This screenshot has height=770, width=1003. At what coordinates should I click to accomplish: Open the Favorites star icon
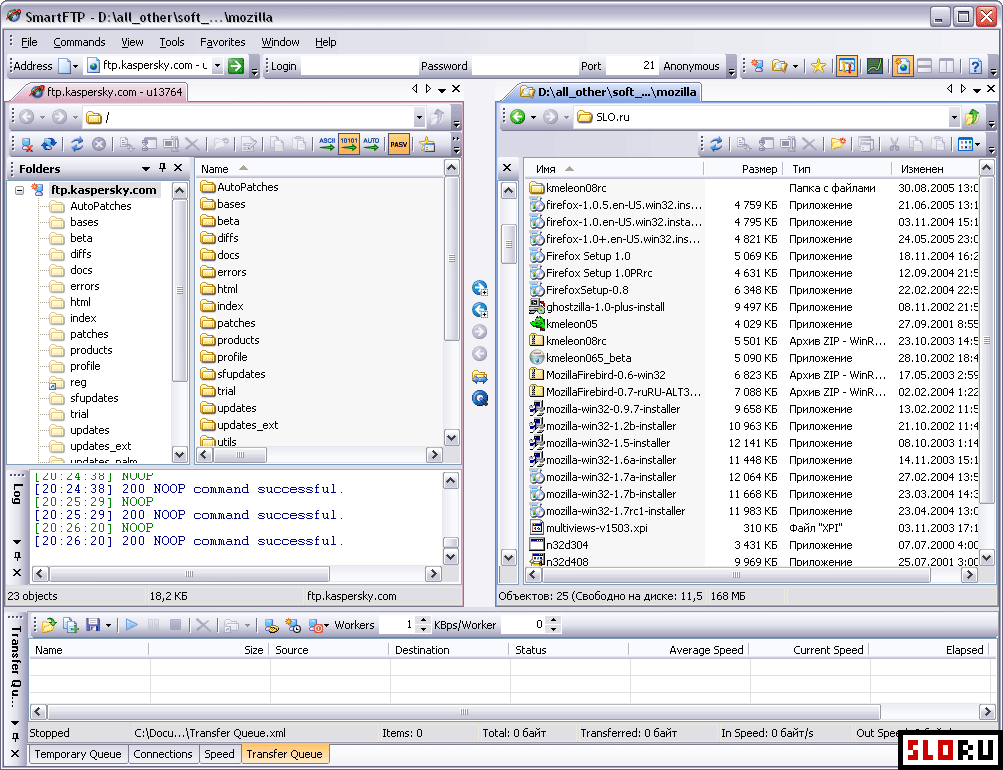818,66
